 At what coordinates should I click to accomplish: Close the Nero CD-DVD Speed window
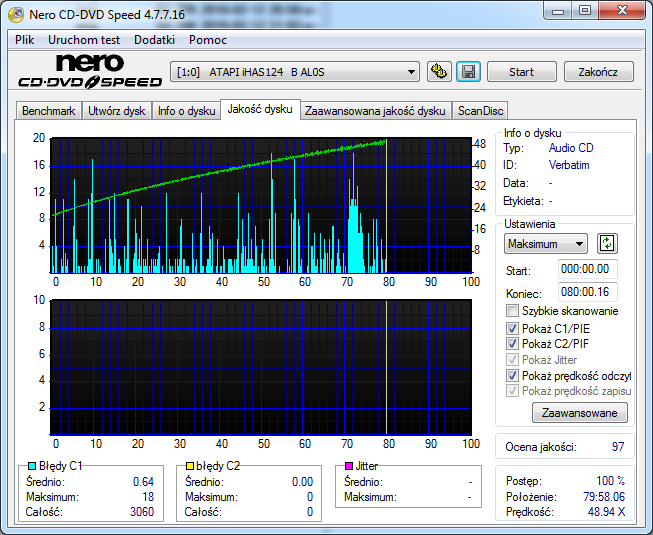(622, 11)
